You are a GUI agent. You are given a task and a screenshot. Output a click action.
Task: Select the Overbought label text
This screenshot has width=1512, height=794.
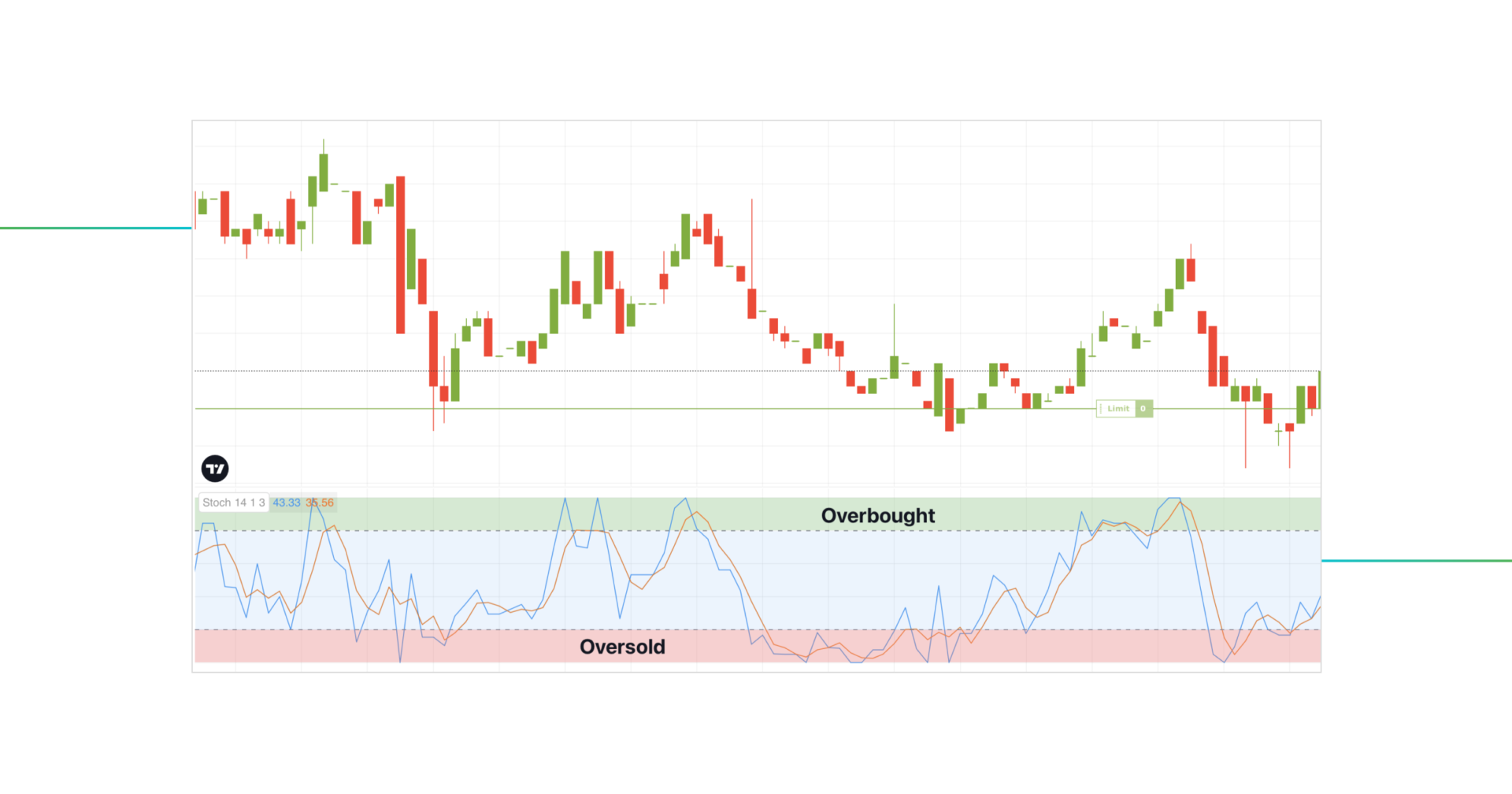coord(878,516)
